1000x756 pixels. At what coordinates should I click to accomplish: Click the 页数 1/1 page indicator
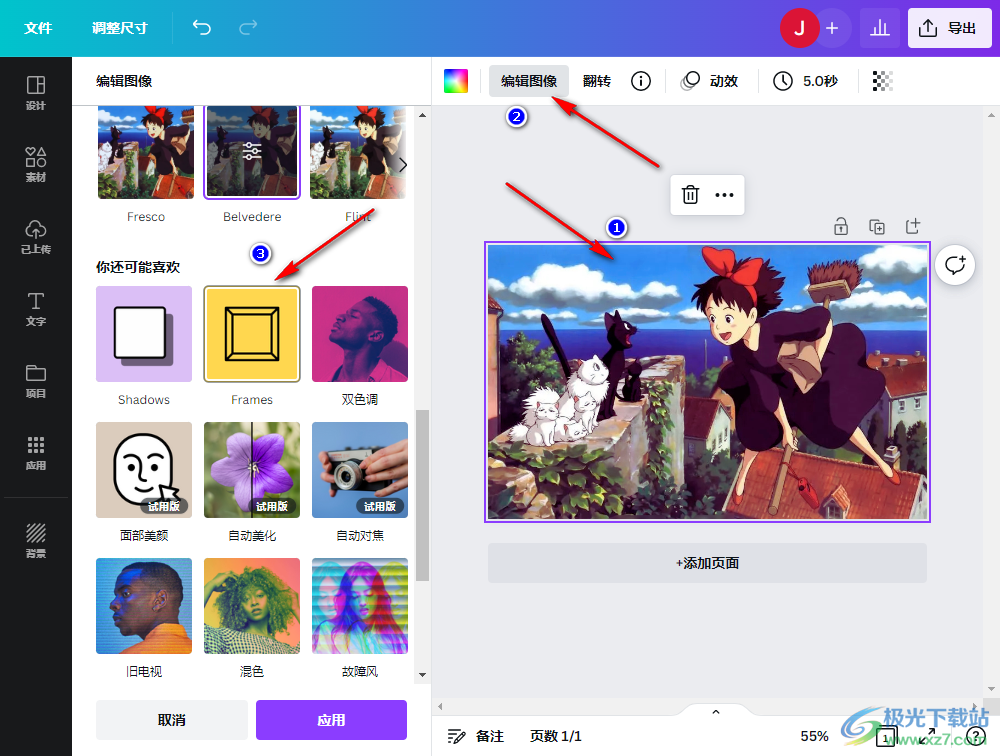555,736
